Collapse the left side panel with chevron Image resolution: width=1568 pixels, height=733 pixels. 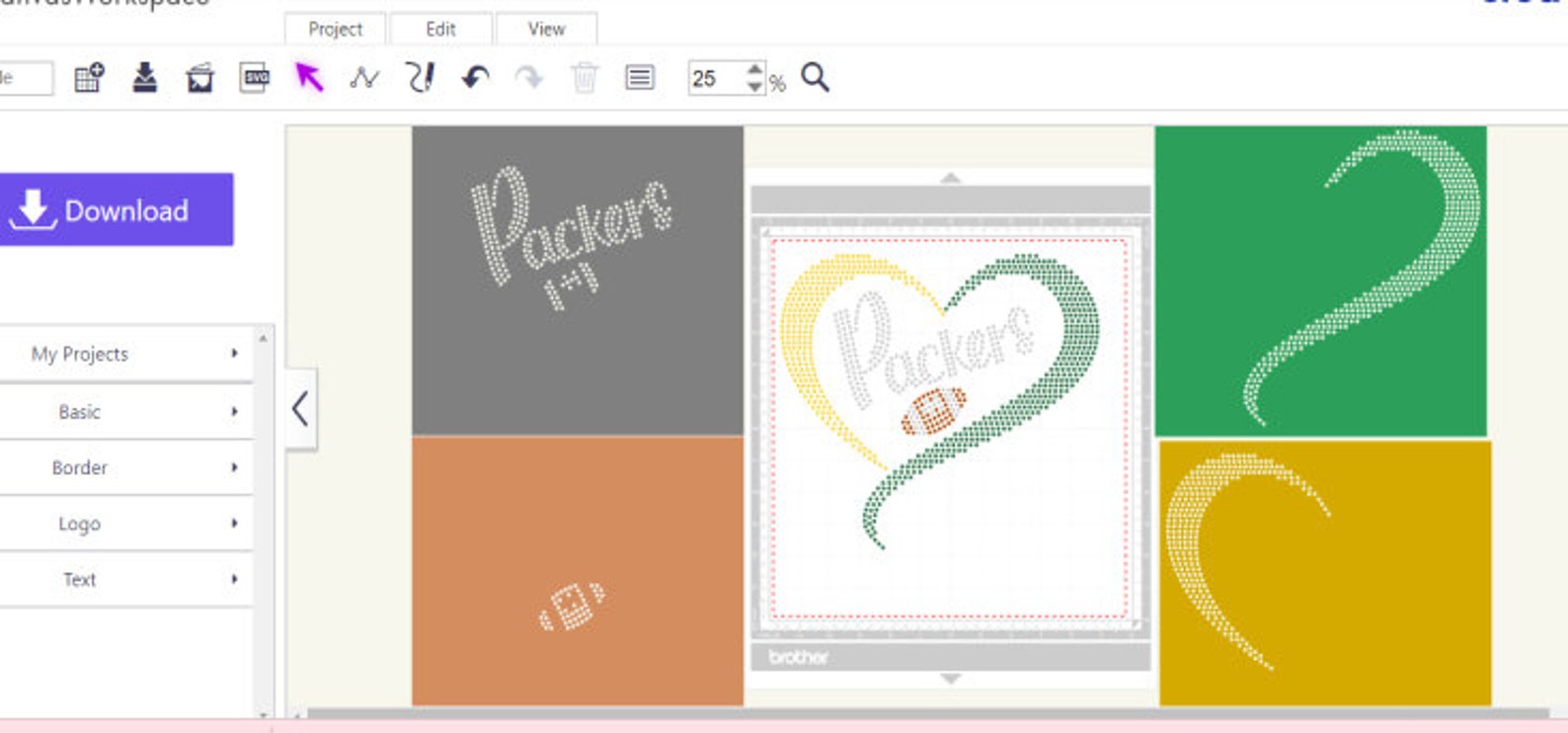pyautogui.click(x=301, y=409)
